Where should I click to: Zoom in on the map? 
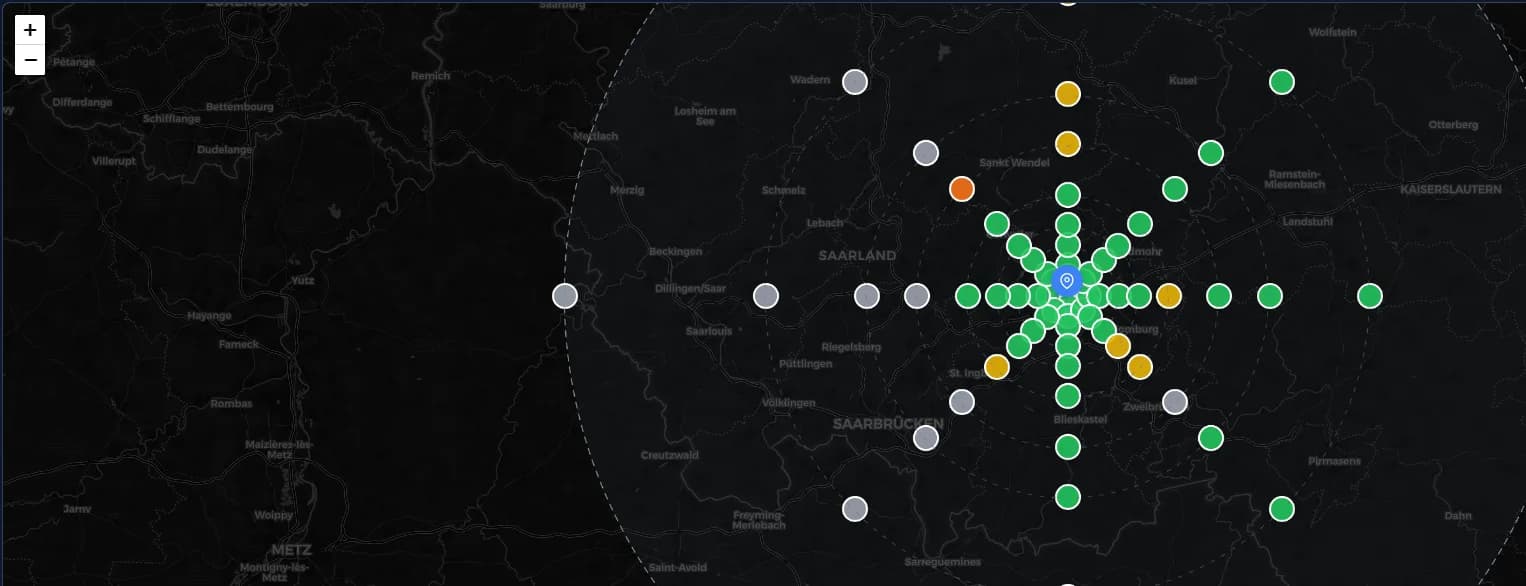point(30,30)
